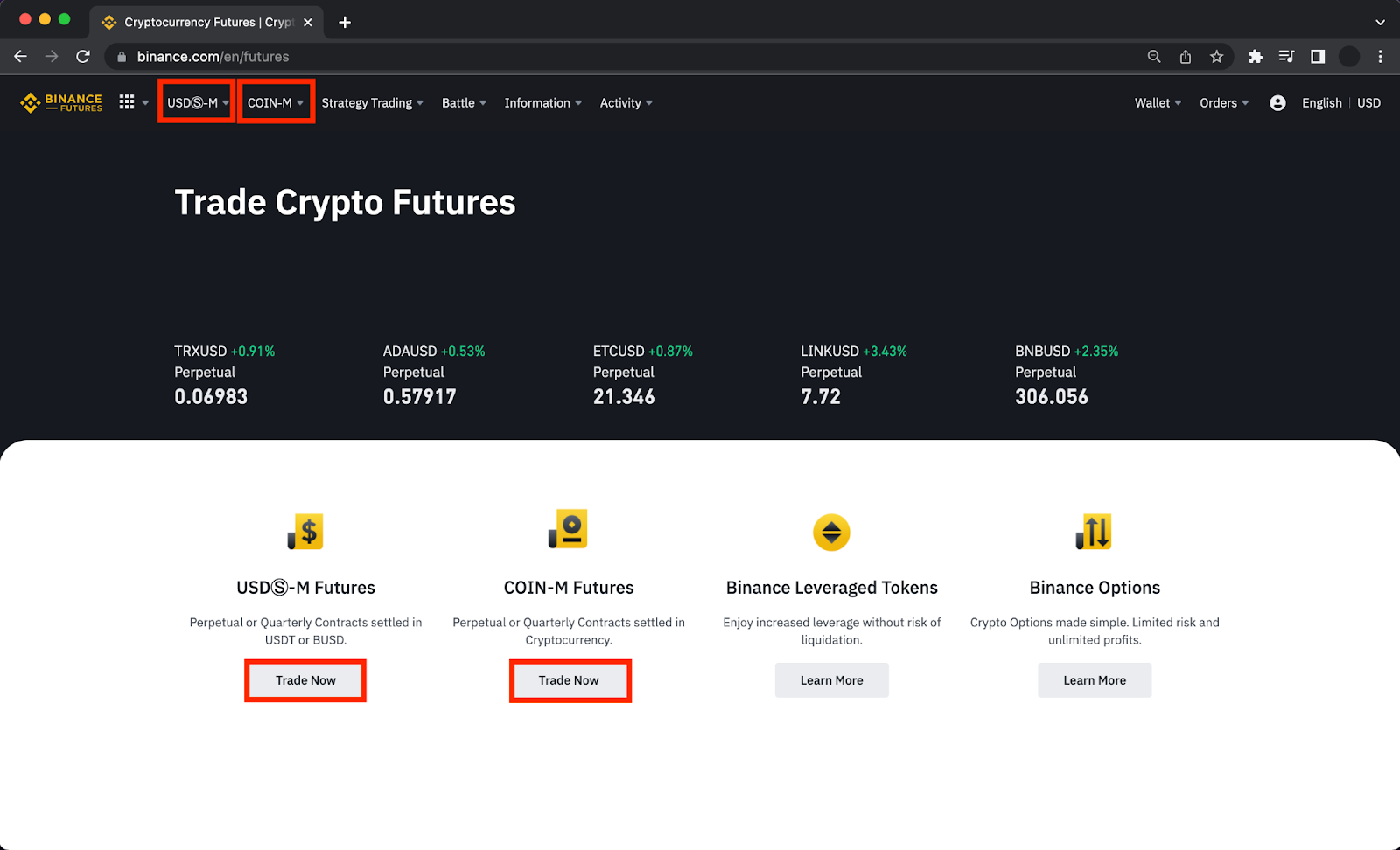Open the Wallet dropdown

tap(1158, 103)
